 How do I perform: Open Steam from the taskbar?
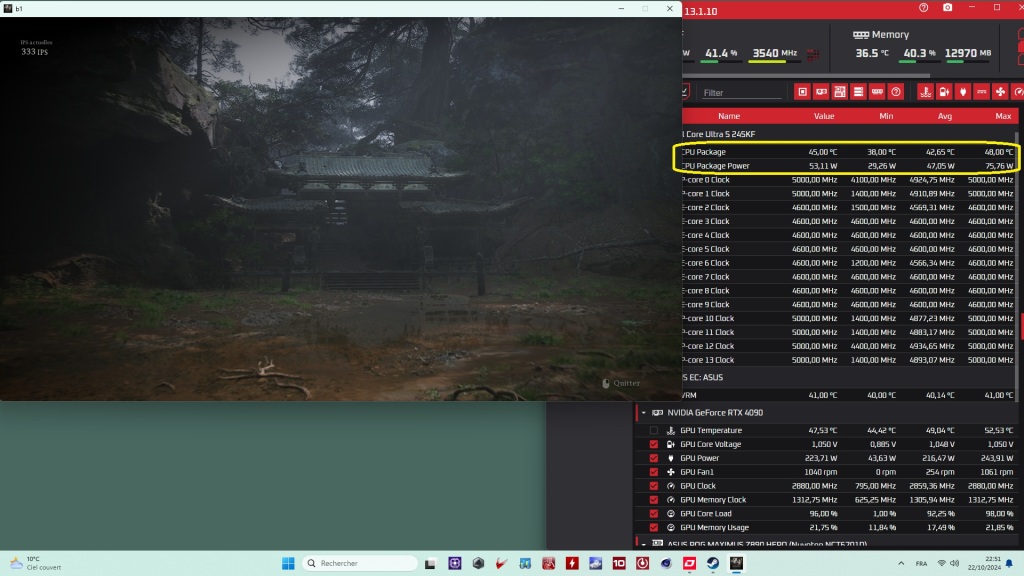[x=712, y=563]
